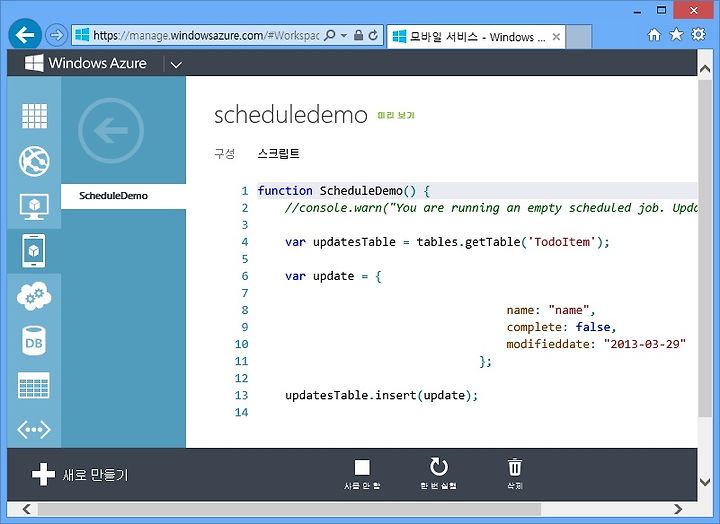Click the 삭제 trash button
This screenshot has width=720, height=524.
515,474
